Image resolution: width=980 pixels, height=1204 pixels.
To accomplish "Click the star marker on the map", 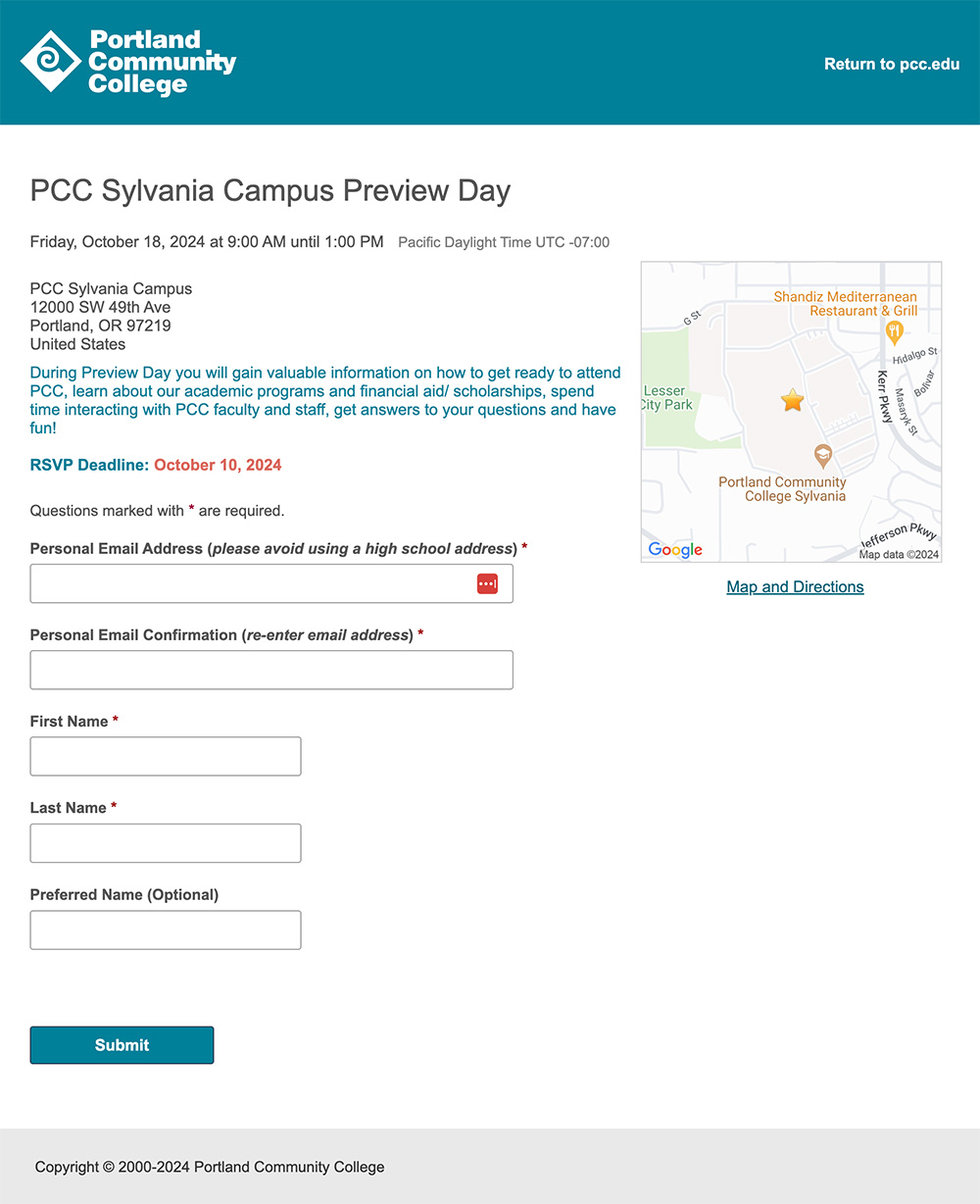I will click(792, 400).
